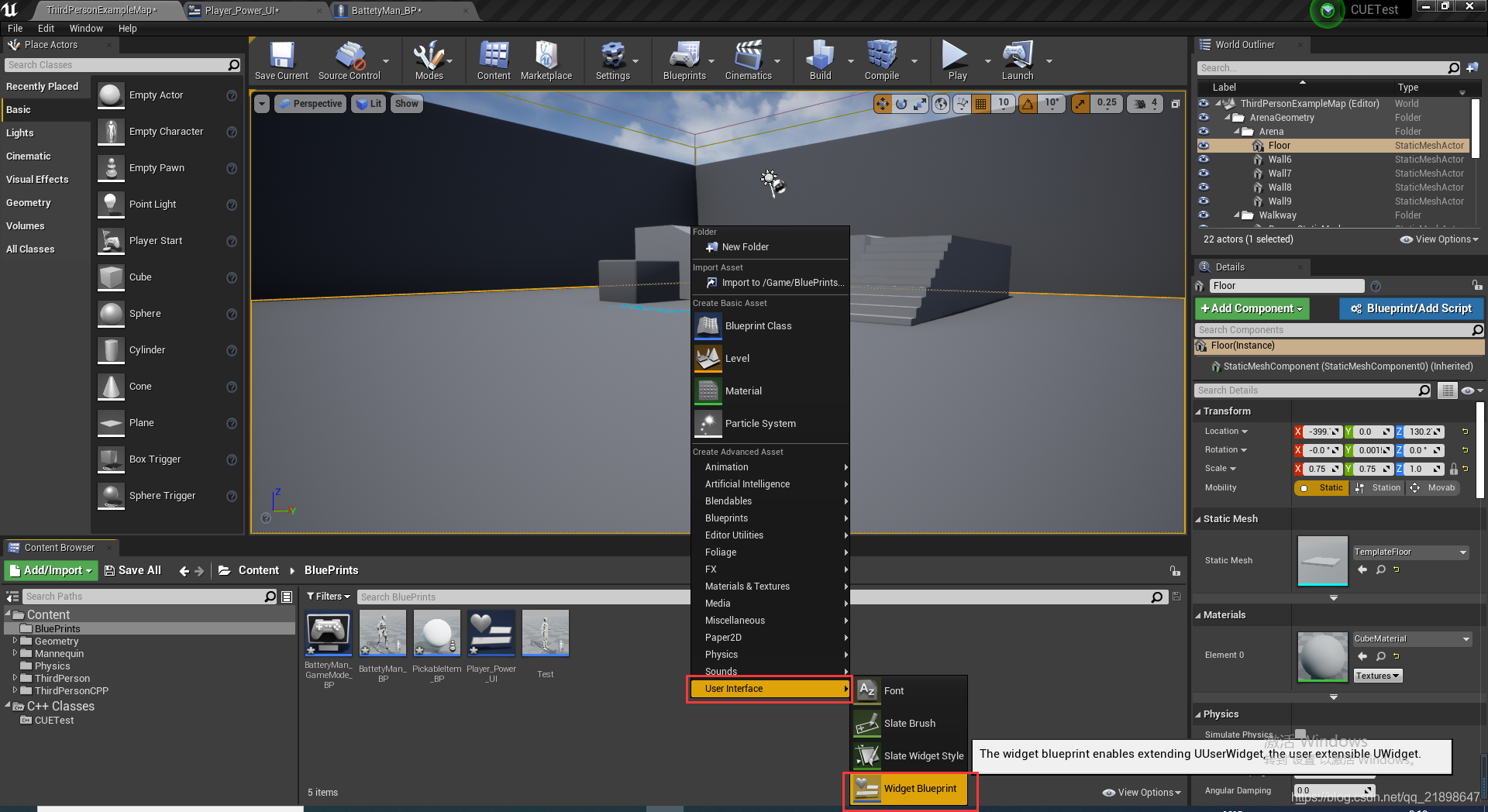Click the Add Component button

pos(1251,308)
